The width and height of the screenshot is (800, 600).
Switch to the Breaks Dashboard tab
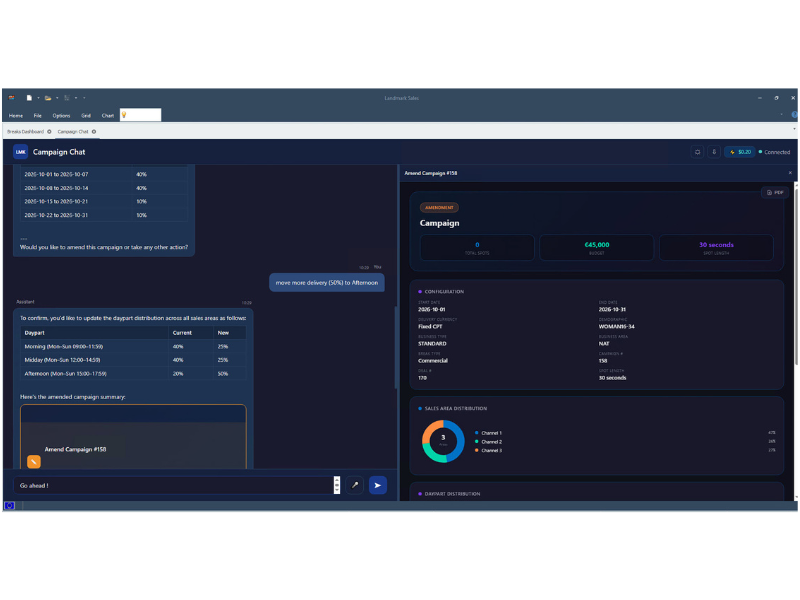point(26,132)
